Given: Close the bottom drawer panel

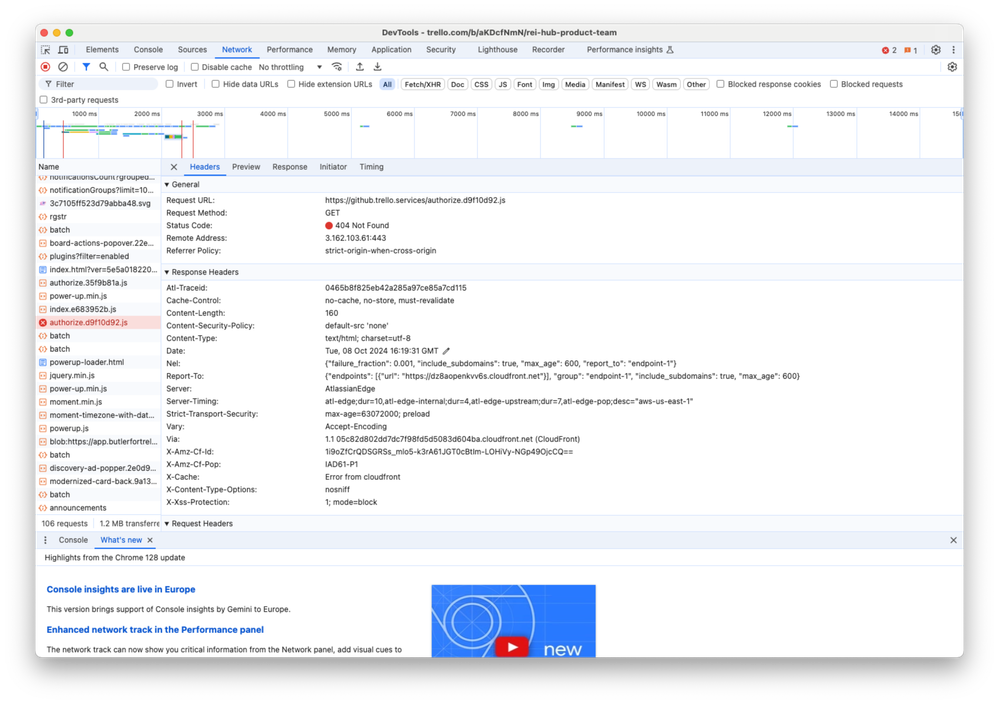Looking at the screenshot, I should click(x=953, y=540).
